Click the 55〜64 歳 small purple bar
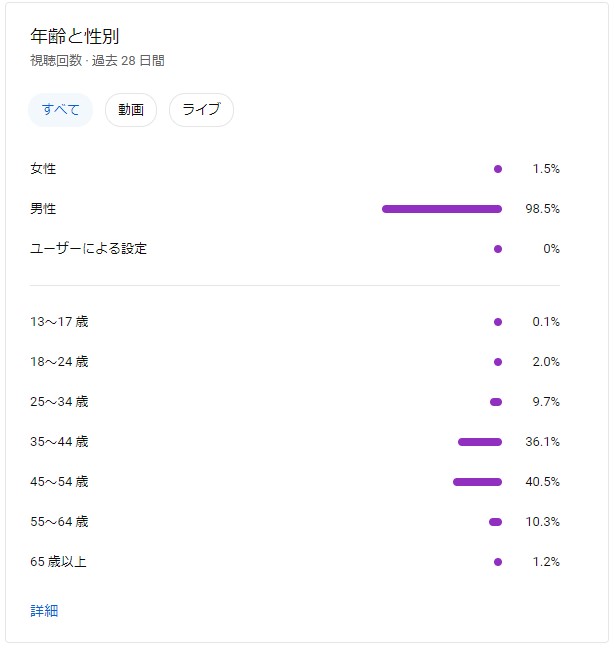The image size is (614, 648). [x=495, y=522]
